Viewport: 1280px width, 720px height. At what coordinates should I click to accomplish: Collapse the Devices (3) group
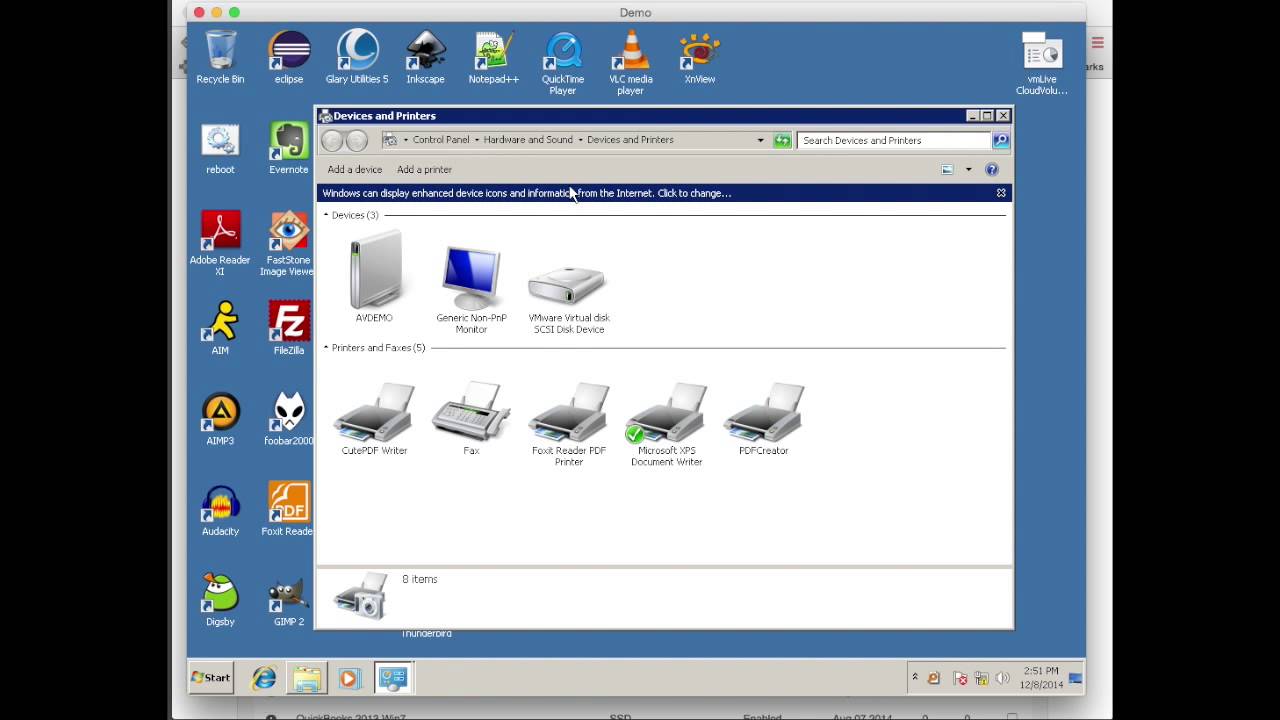pyautogui.click(x=325, y=215)
